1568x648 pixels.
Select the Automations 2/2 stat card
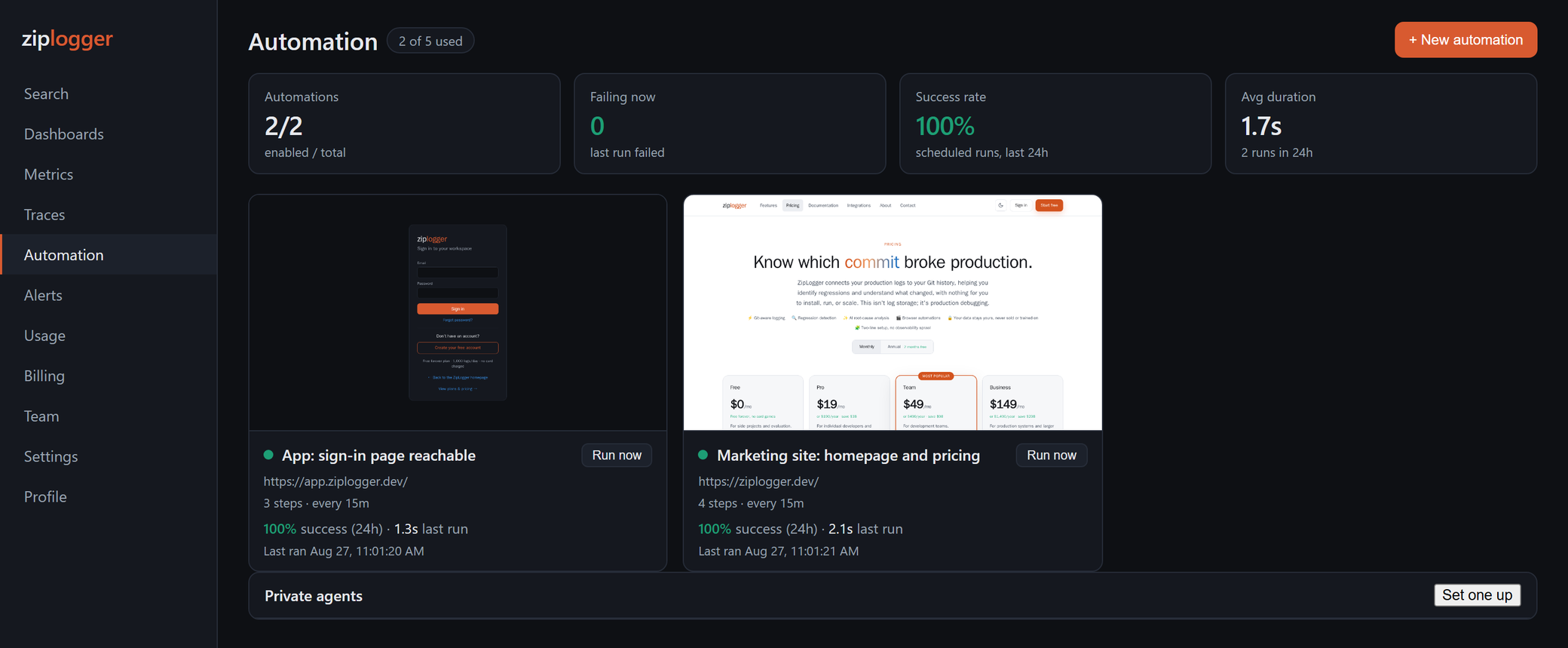point(404,124)
